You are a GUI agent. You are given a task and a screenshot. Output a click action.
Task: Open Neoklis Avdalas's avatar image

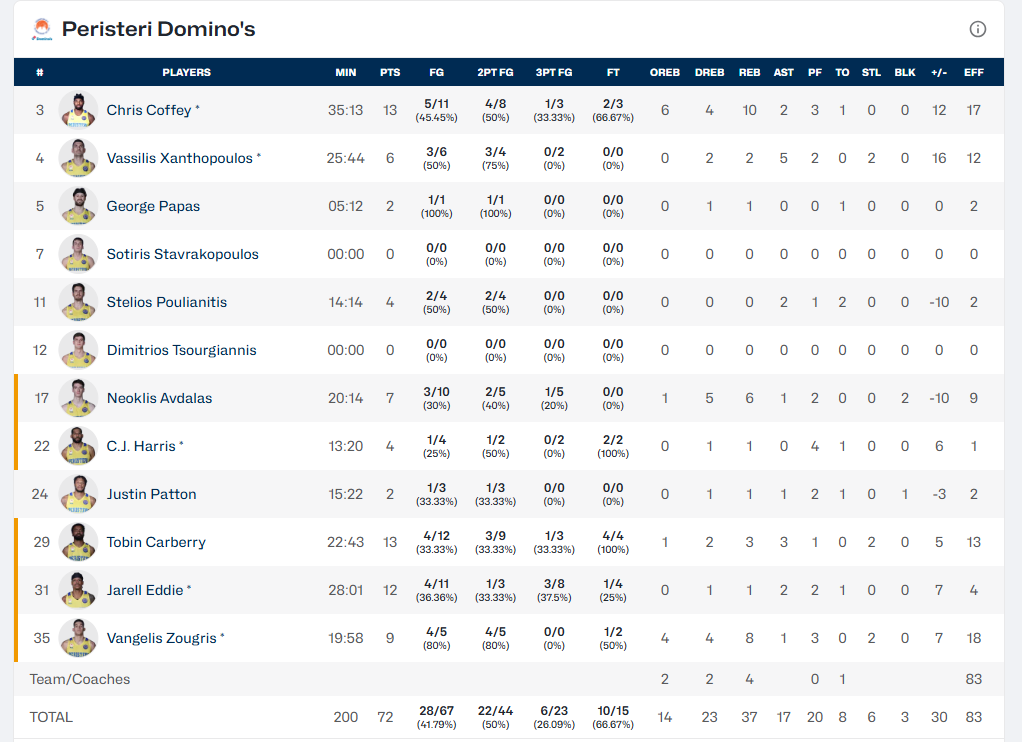[x=78, y=398]
